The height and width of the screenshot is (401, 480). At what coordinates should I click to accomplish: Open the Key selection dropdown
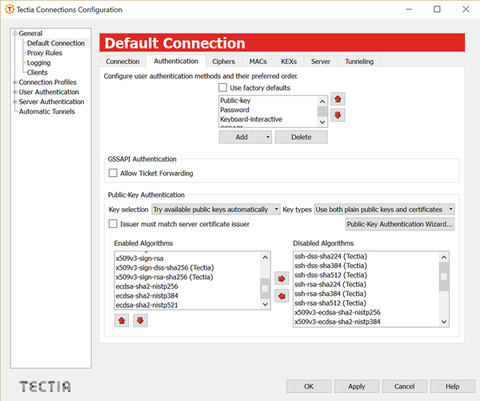click(216, 209)
